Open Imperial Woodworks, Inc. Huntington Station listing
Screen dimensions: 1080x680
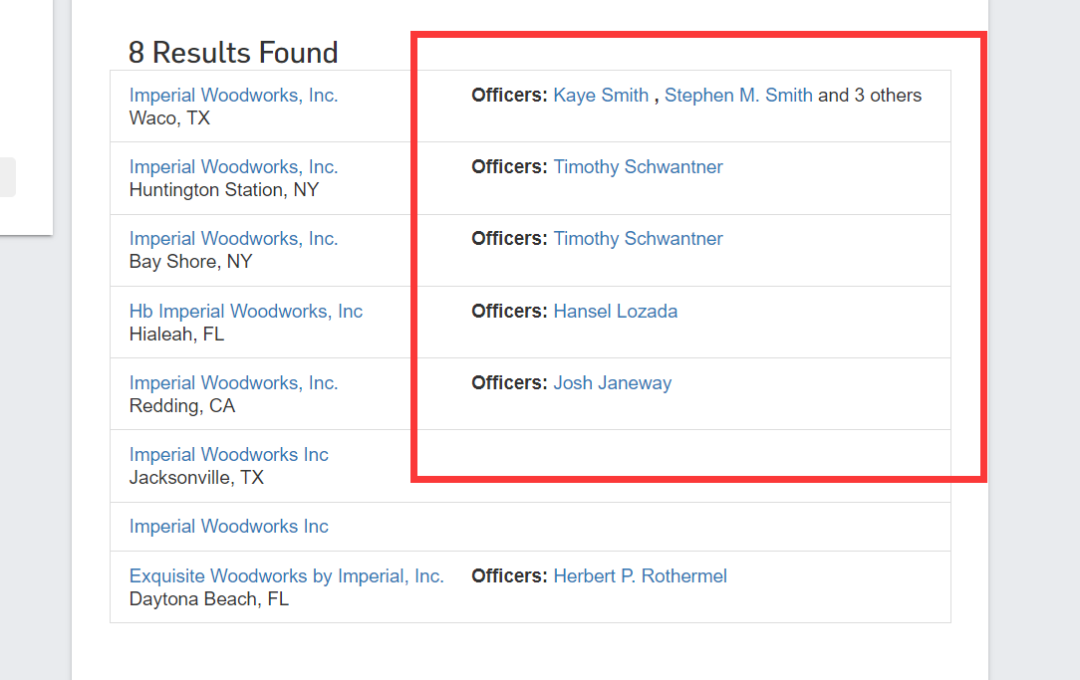(233, 167)
